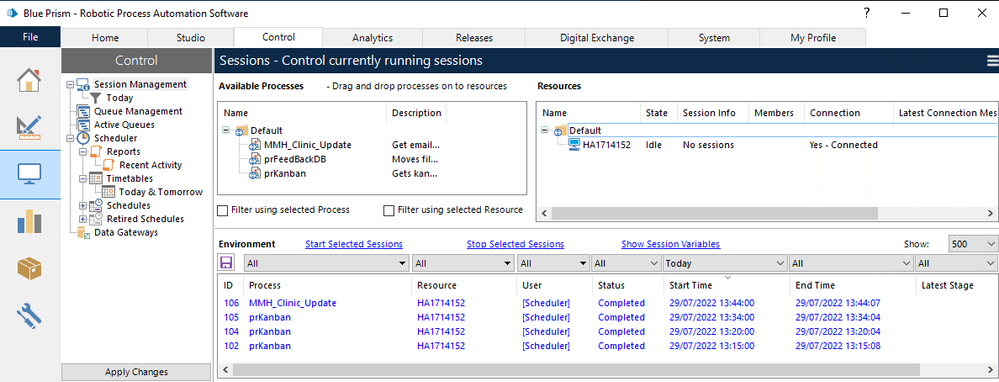Collapse Default group in Available Processes
The image size is (999, 382).
[x=226, y=131]
